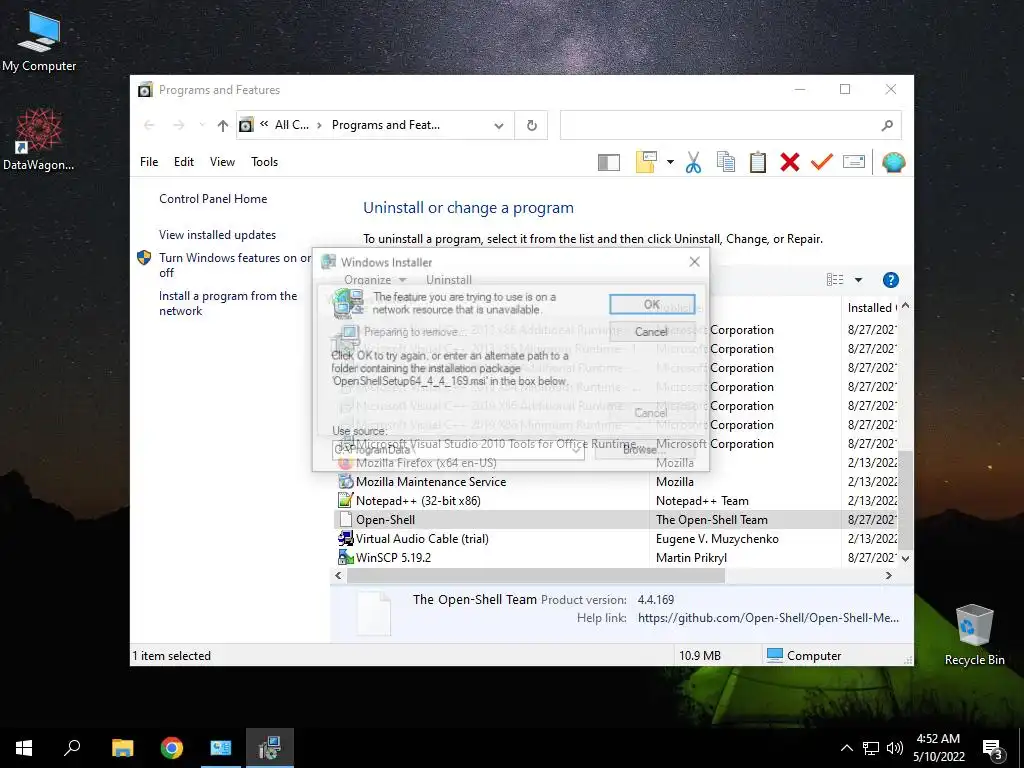Click the Up arrow navigation button
The height and width of the screenshot is (768, 1024).
click(x=223, y=125)
